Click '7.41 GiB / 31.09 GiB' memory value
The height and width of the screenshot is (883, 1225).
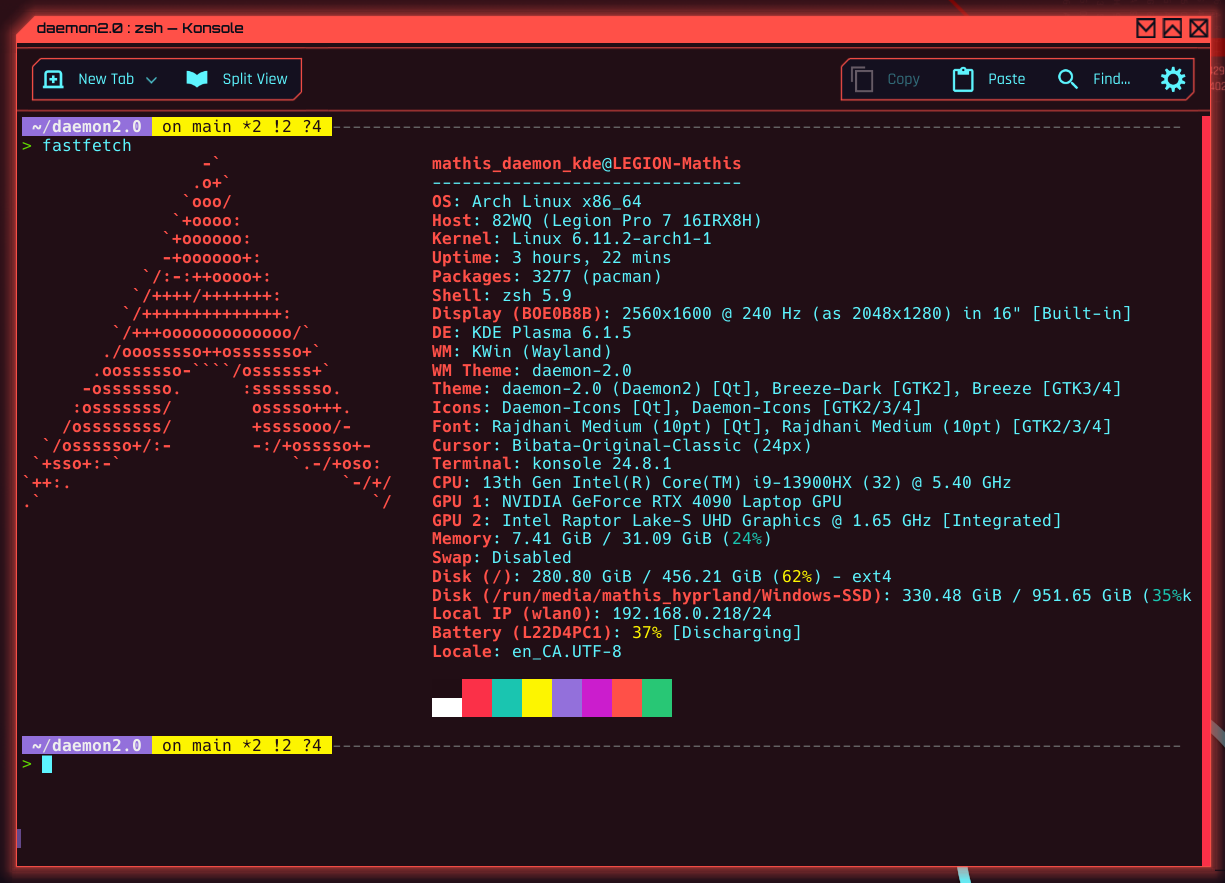[612, 539]
